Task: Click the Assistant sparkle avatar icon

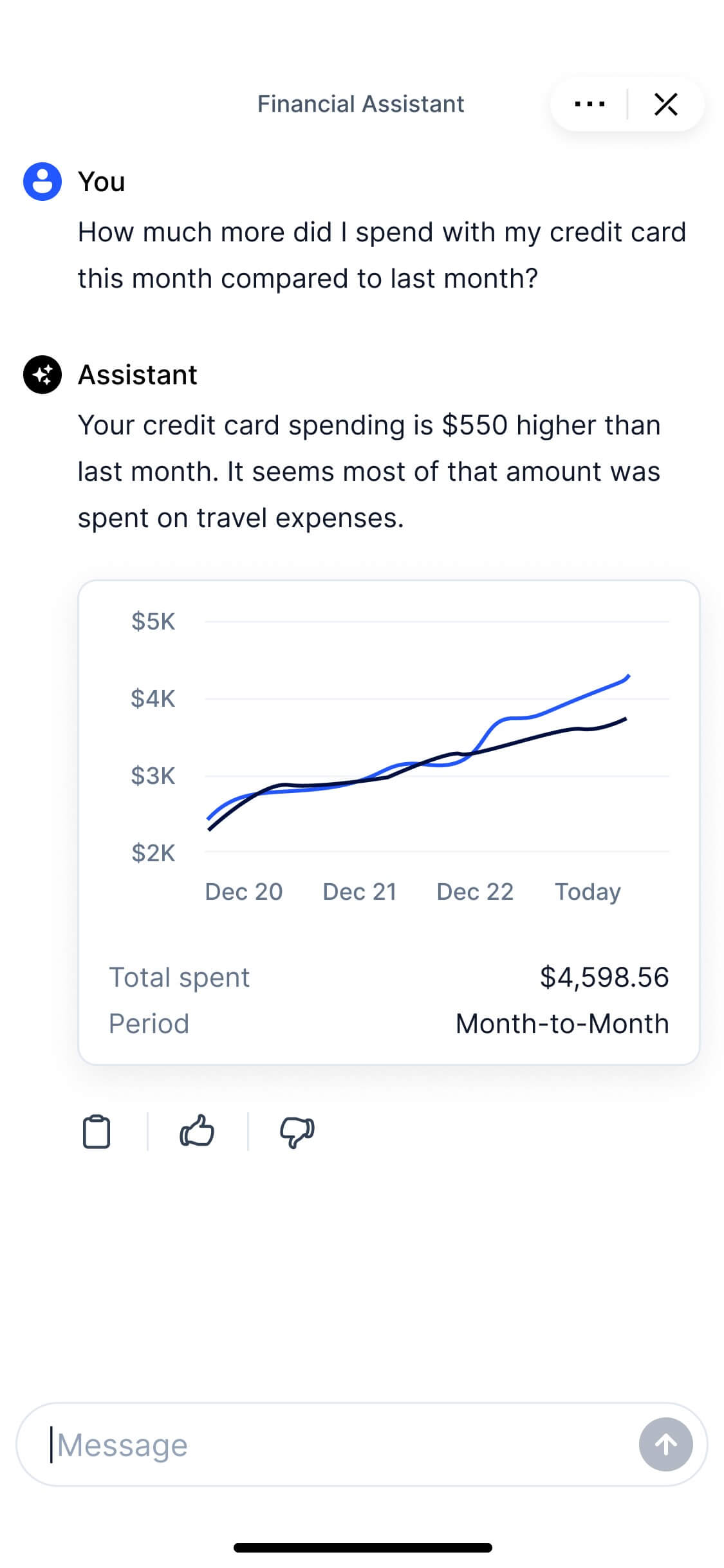Action: coord(42,375)
